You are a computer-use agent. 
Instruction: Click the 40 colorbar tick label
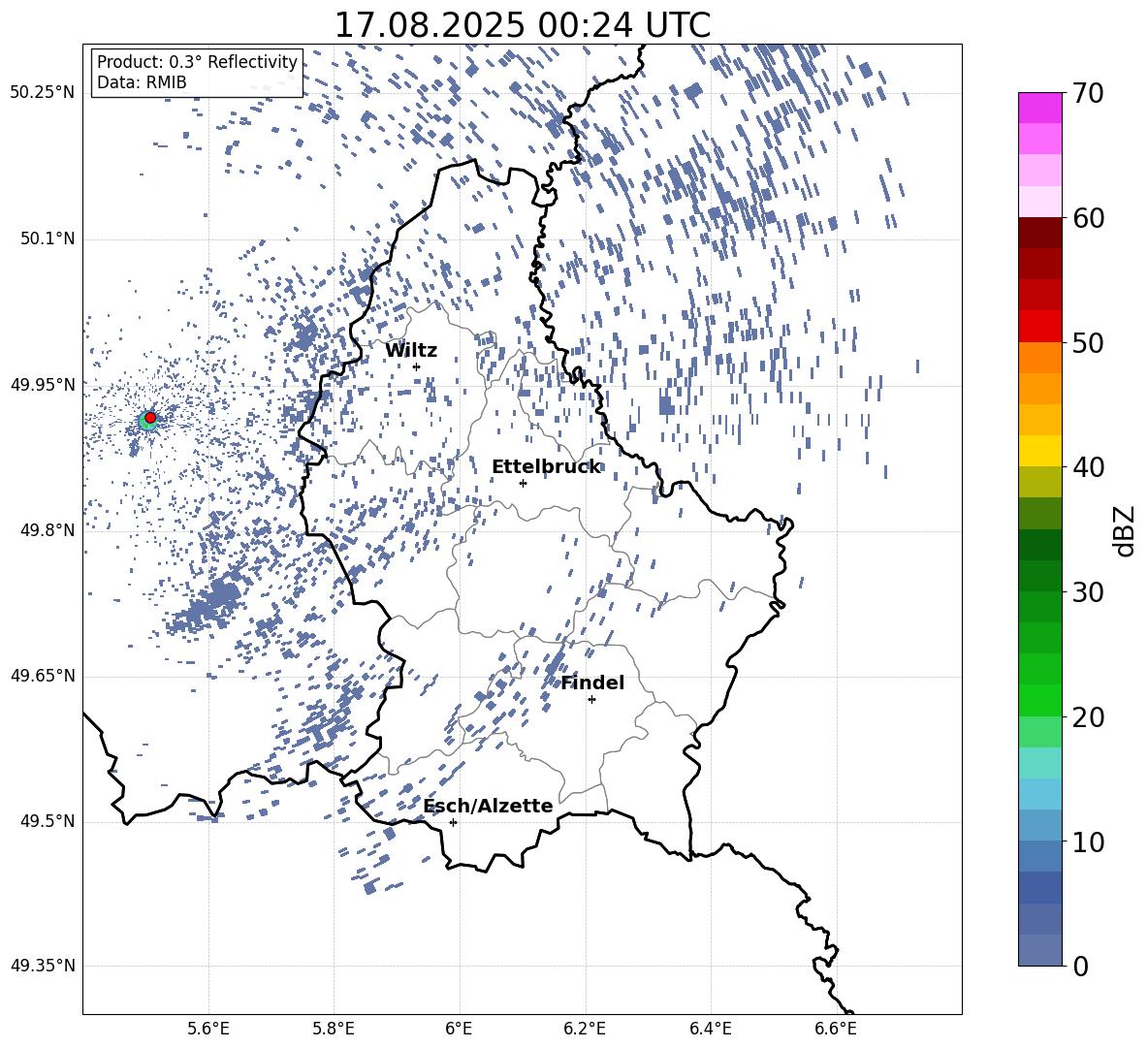click(x=1088, y=467)
